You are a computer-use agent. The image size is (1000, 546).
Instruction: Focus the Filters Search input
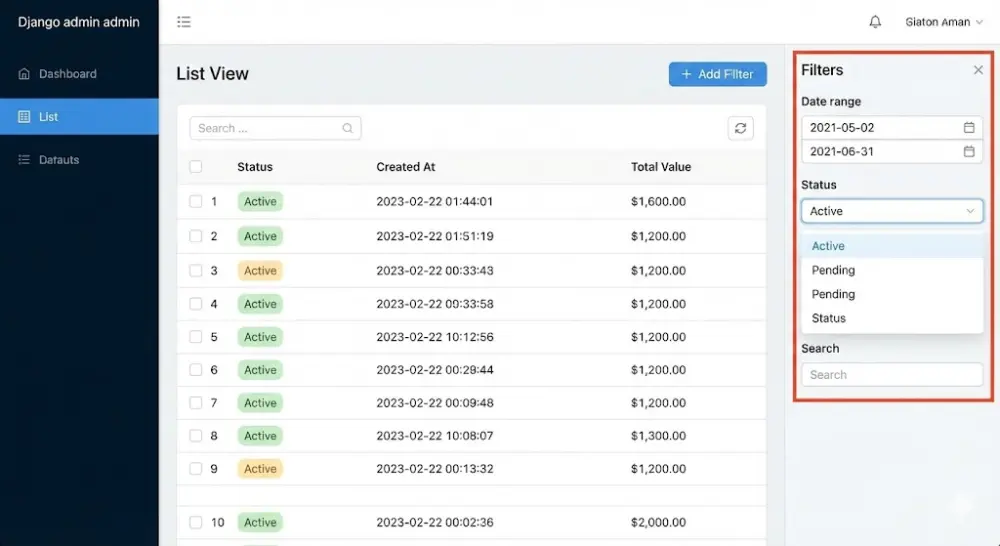892,374
